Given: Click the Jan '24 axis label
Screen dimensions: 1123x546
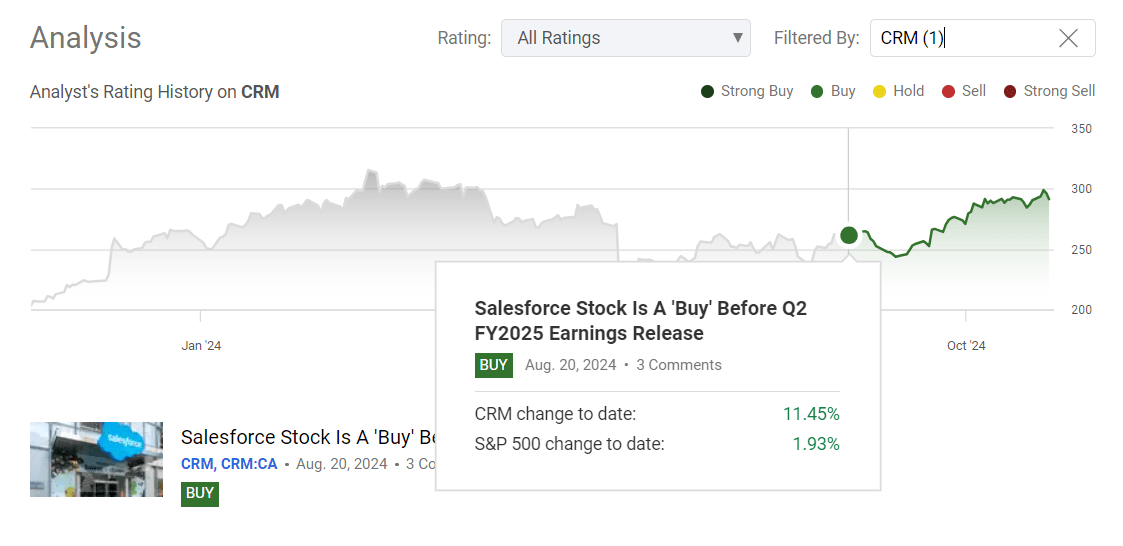Looking at the screenshot, I should click(201, 346).
